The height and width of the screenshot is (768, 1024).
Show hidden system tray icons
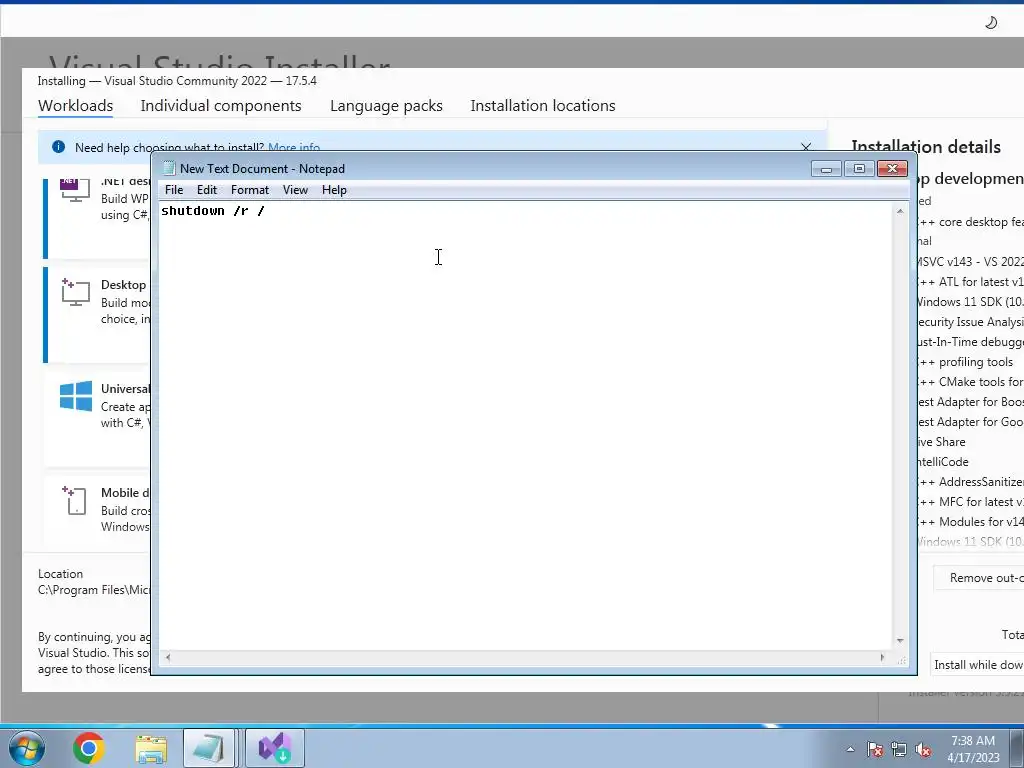click(850, 749)
